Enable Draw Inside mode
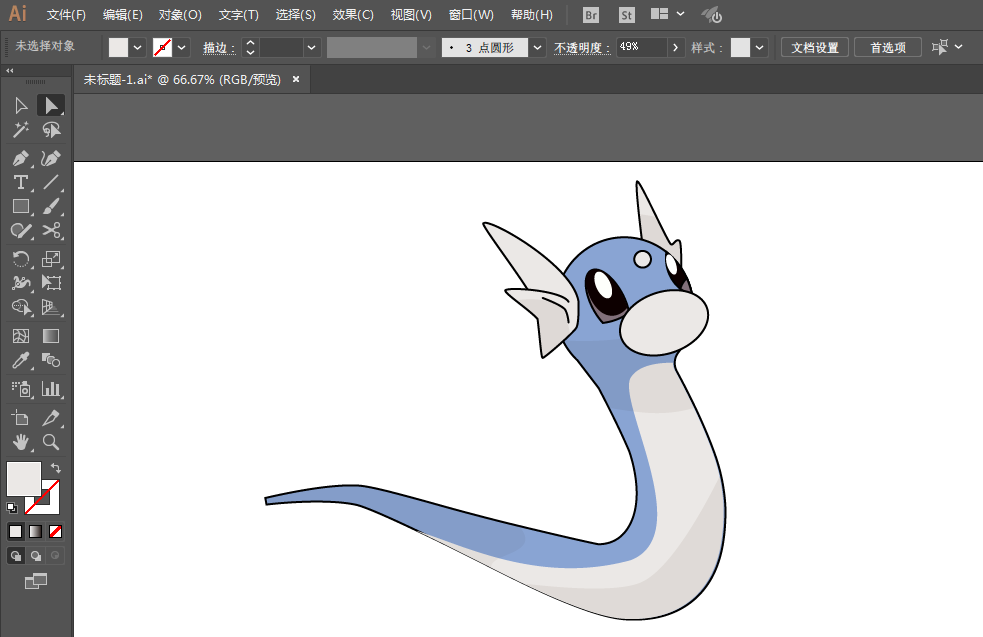Image resolution: width=983 pixels, height=637 pixels. click(55, 555)
